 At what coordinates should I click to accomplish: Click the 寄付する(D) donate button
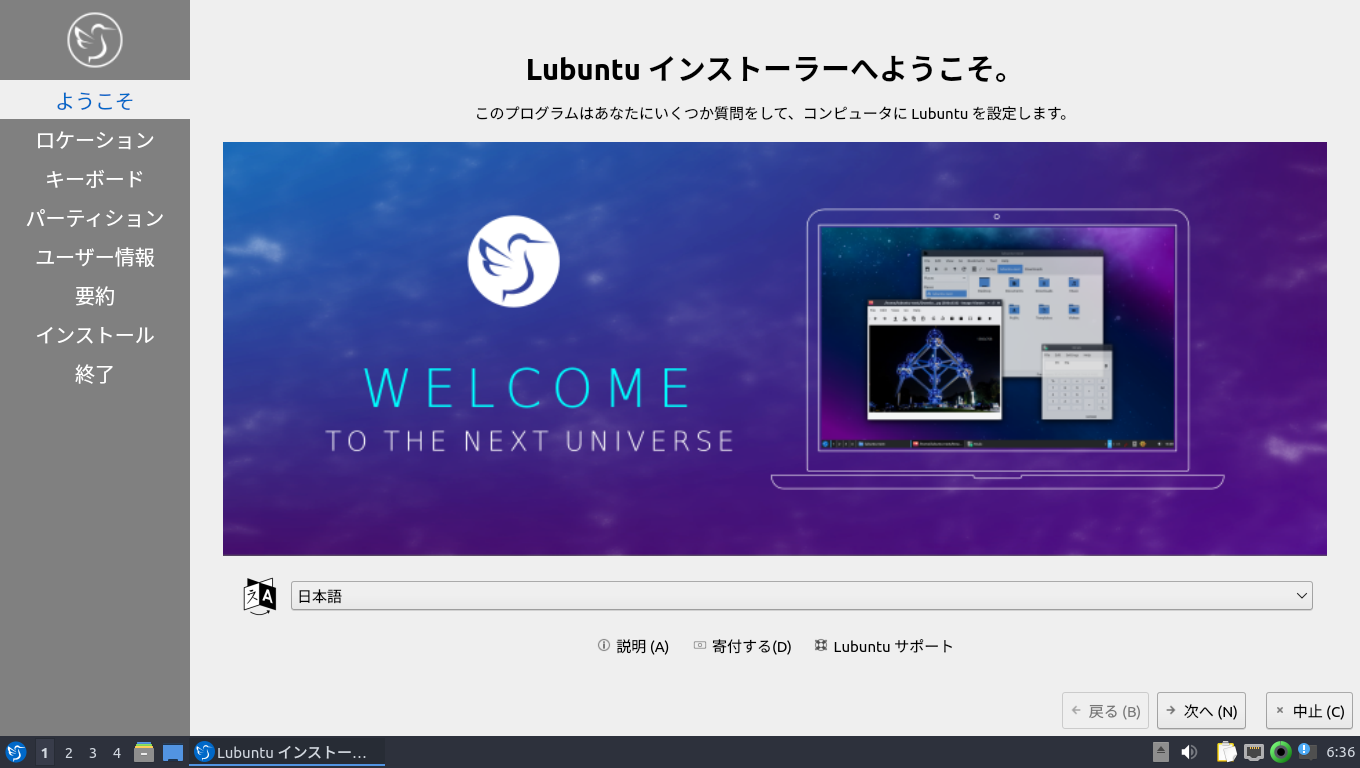(742, 646)
